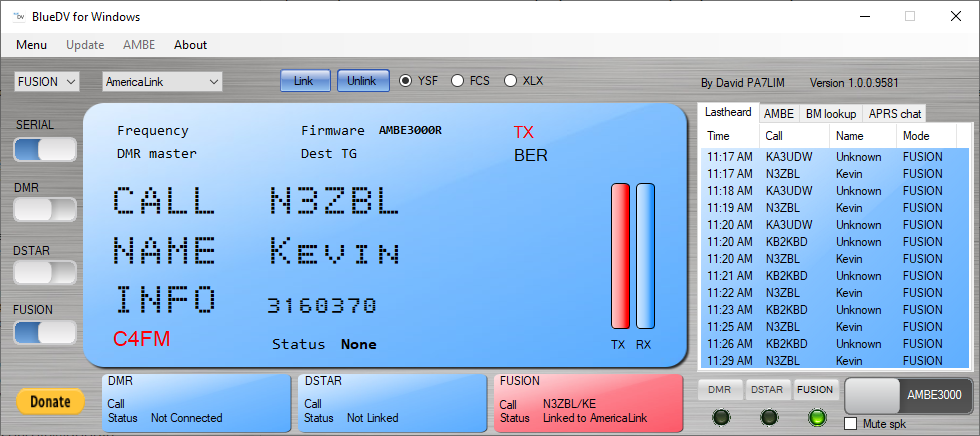Turn on the DSTAR toggle switch
This screenshot has width=980, height=436.
(x=45, y=271)
